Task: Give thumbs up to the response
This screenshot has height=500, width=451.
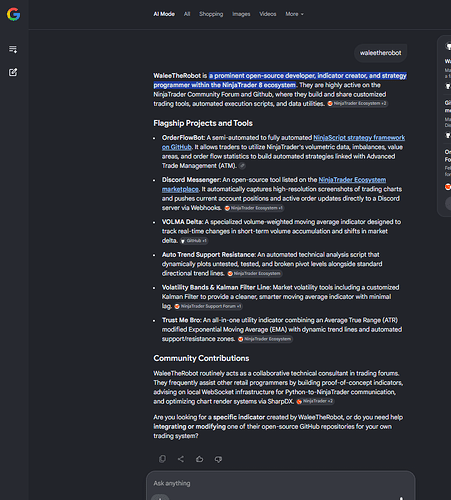Action: [199, 459]
